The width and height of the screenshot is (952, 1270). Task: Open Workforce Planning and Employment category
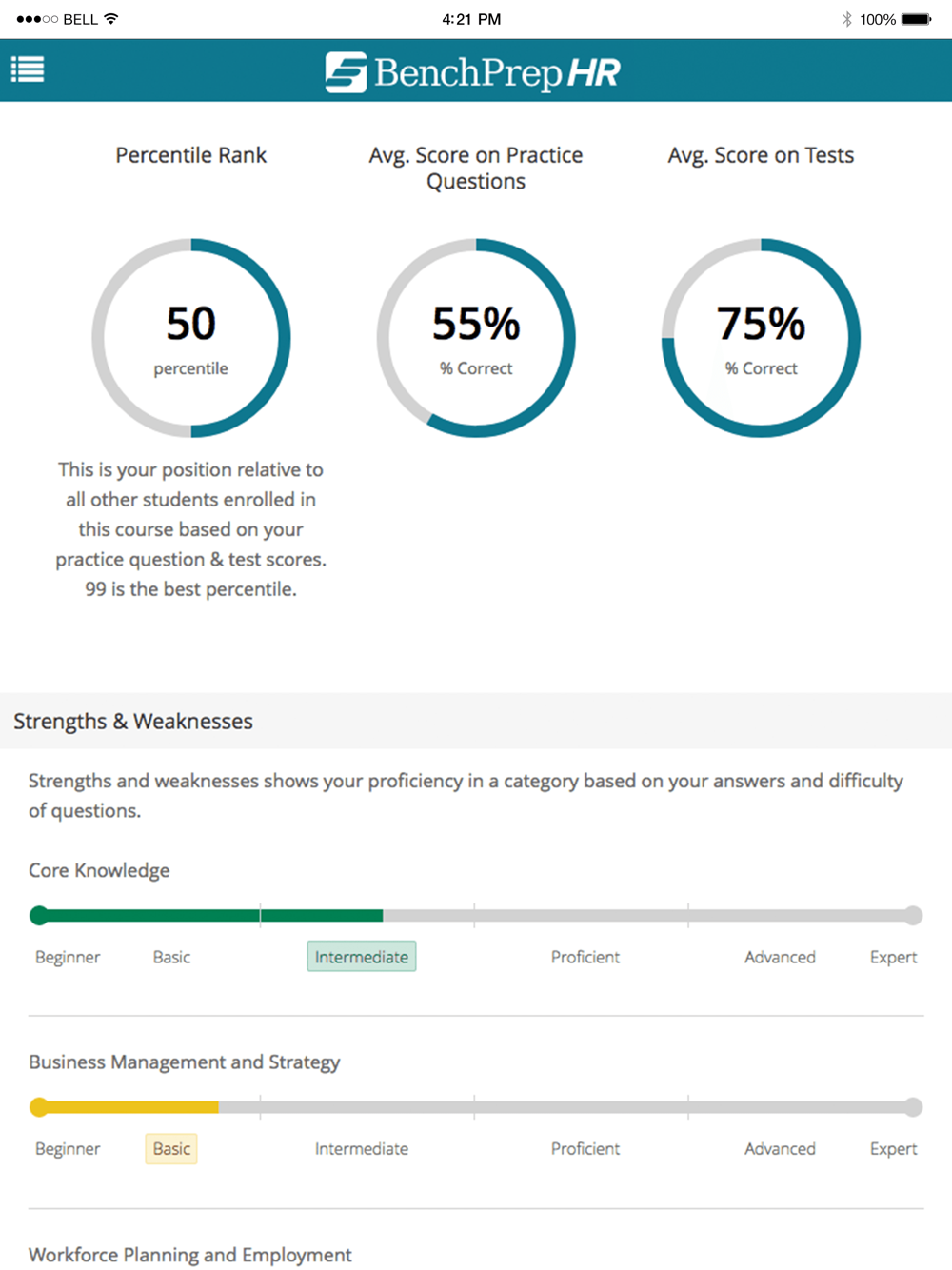[190, 1255]
